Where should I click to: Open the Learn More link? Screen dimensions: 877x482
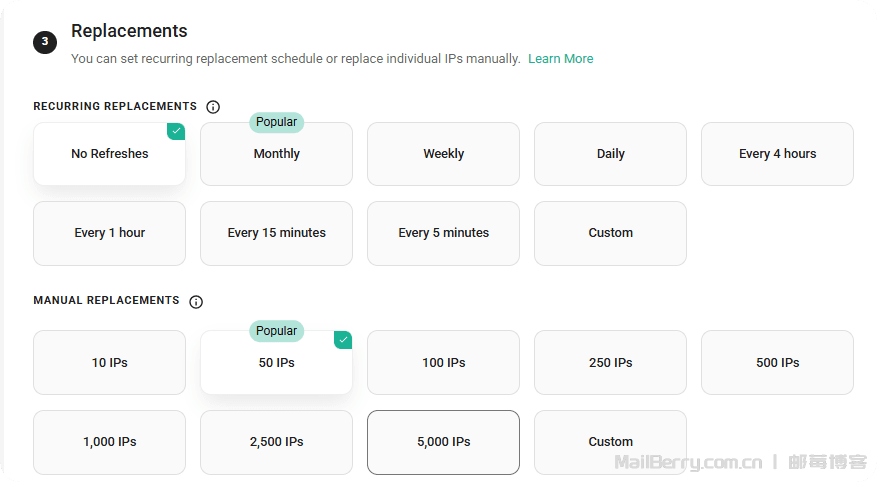pos(560,59)
